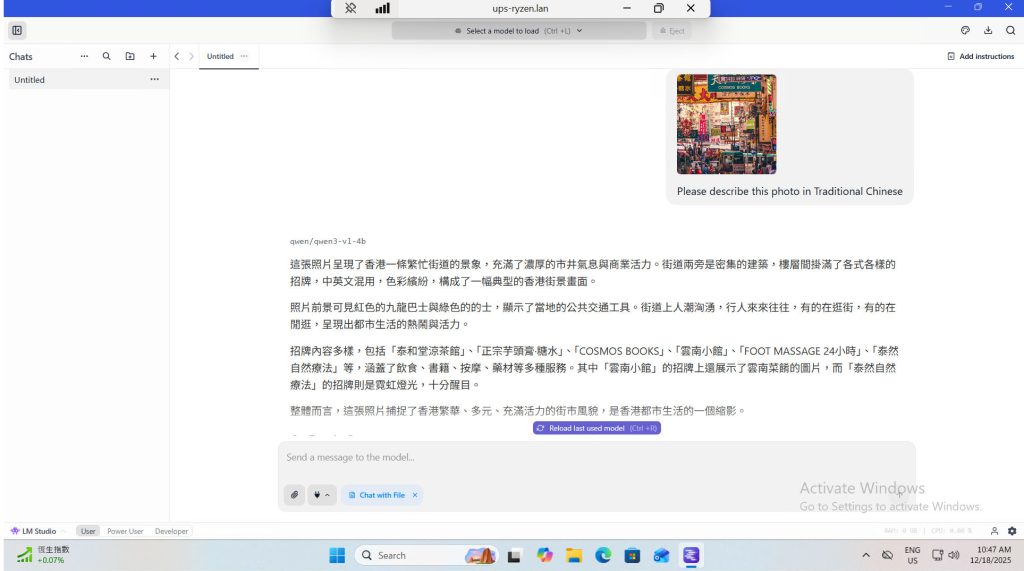
Task: Open Untitled chat options in sidebar
Action: tap(154, 80)
